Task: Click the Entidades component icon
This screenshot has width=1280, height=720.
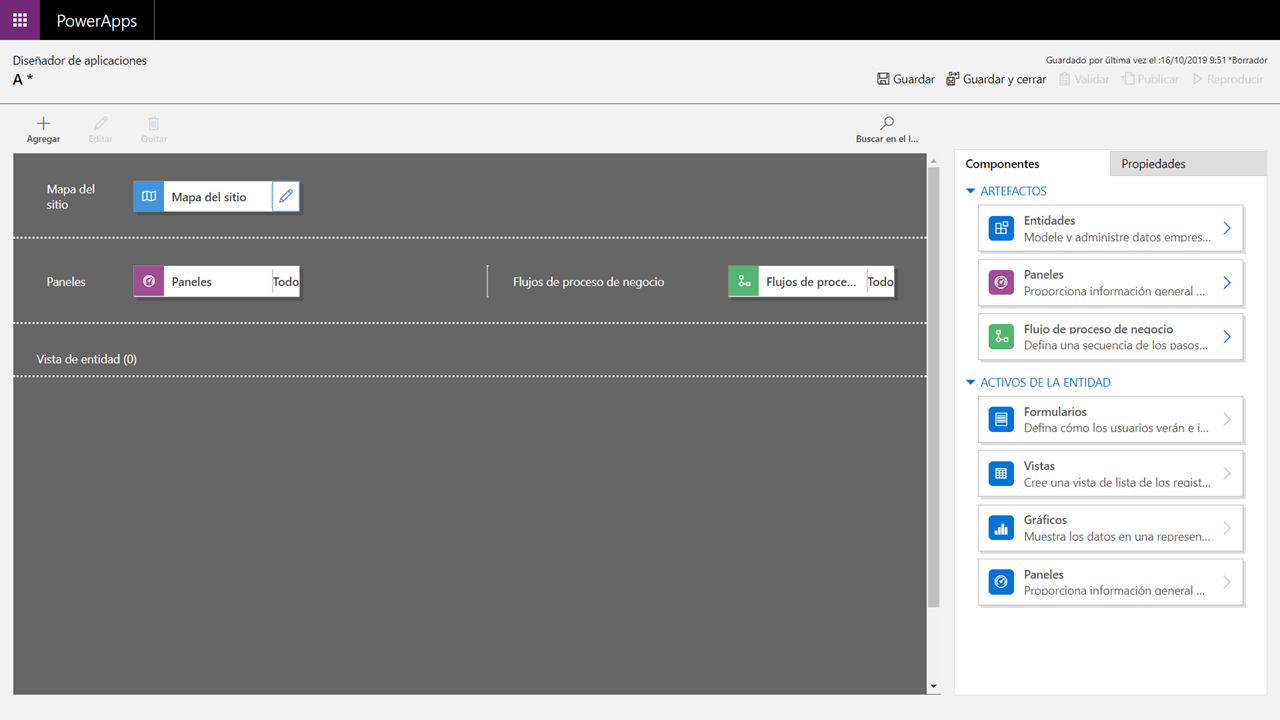Action: pos(1001,229)
